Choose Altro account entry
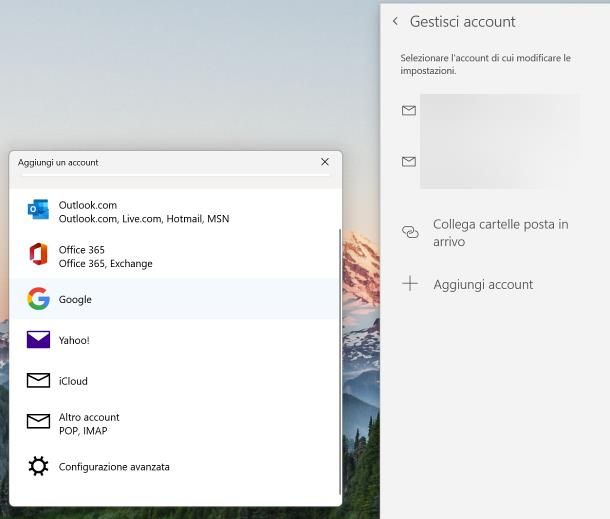Image resolution: width=610 pixels, height=519 pixels. pyautogui.click(x=174, y=423)
